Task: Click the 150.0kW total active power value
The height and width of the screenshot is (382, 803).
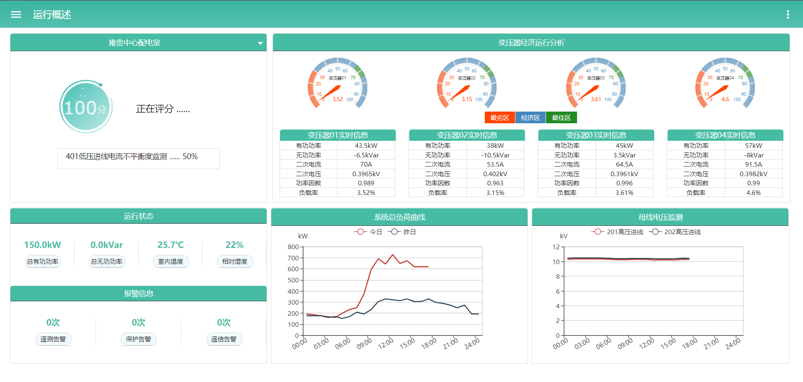Action: tap(43, 245)
